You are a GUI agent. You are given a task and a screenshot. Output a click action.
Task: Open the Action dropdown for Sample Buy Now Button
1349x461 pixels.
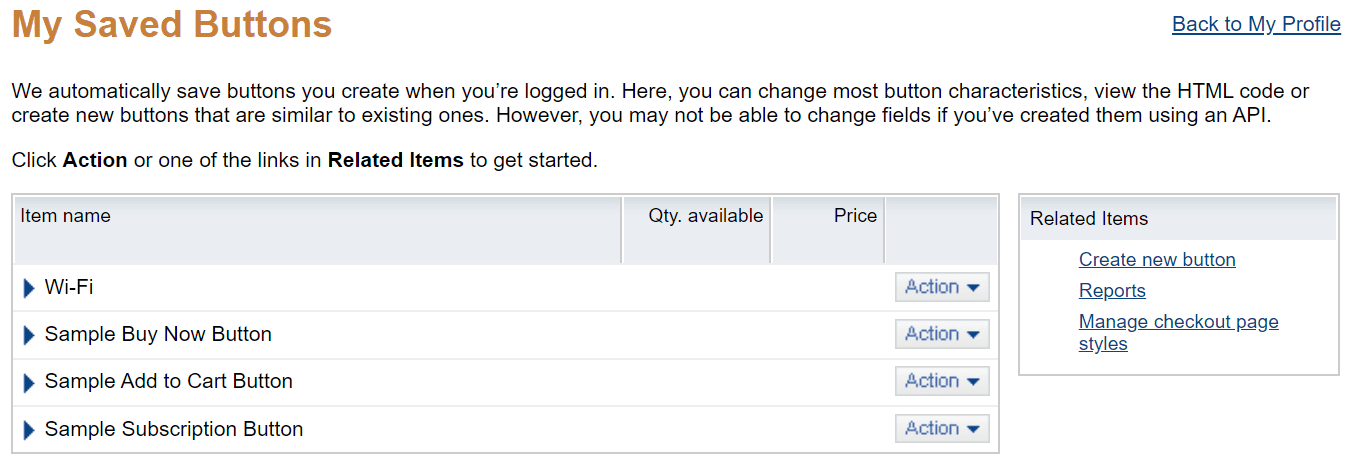tap(942, 334)
